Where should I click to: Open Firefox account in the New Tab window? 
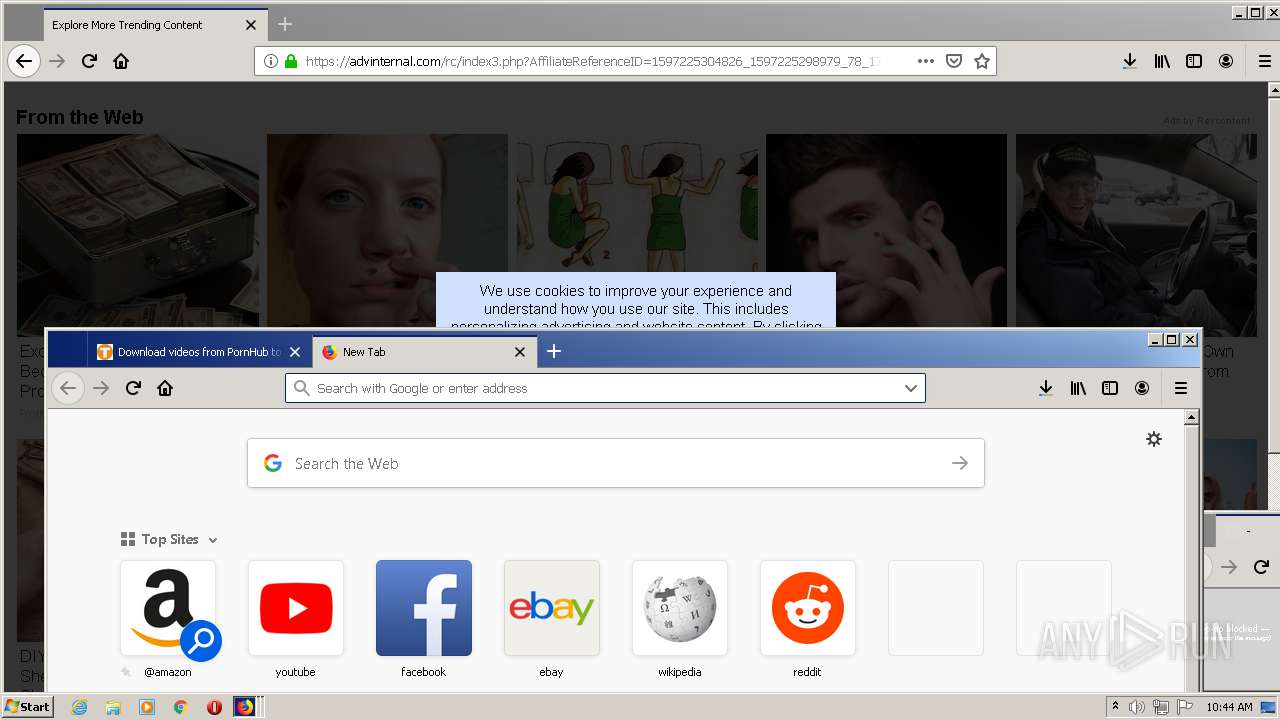[x=1142, y=388]
